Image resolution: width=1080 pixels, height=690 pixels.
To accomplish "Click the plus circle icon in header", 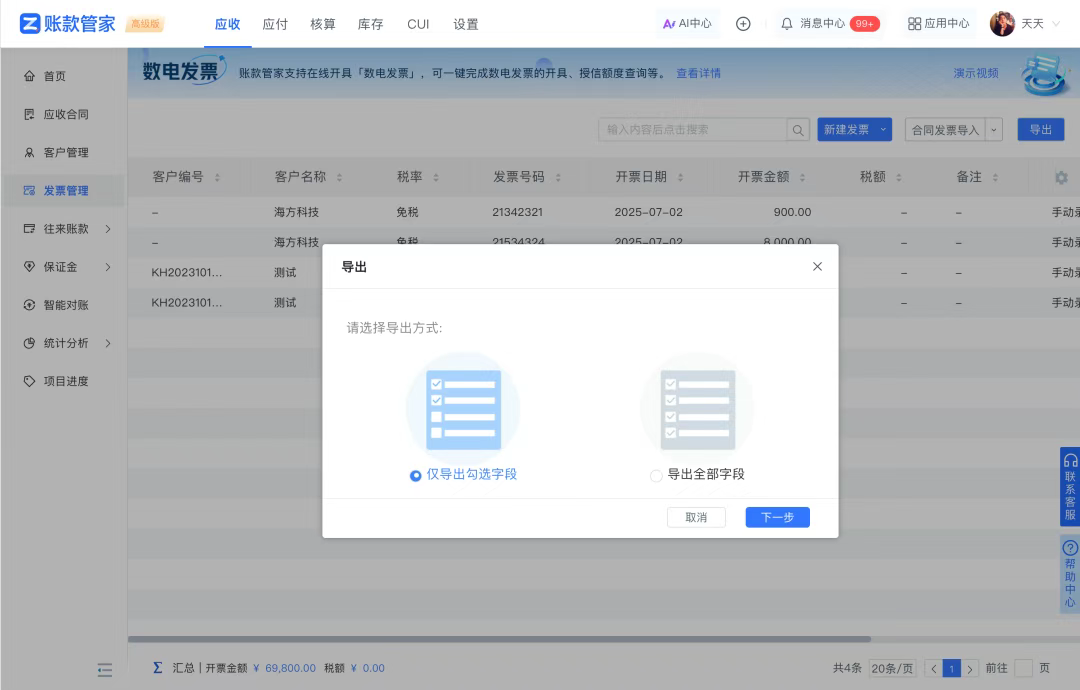I will click(743, 24).
